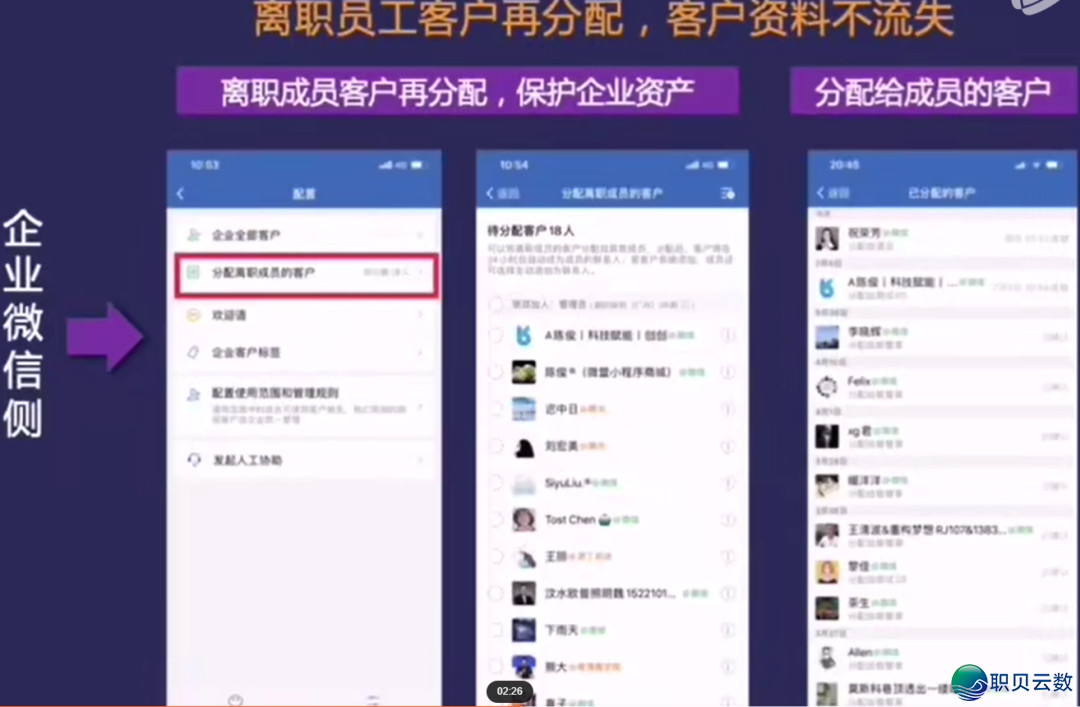1080x707 pixels.
Task: Click the 企业客户标签 tag icon
Action: (x=194, y=352)
